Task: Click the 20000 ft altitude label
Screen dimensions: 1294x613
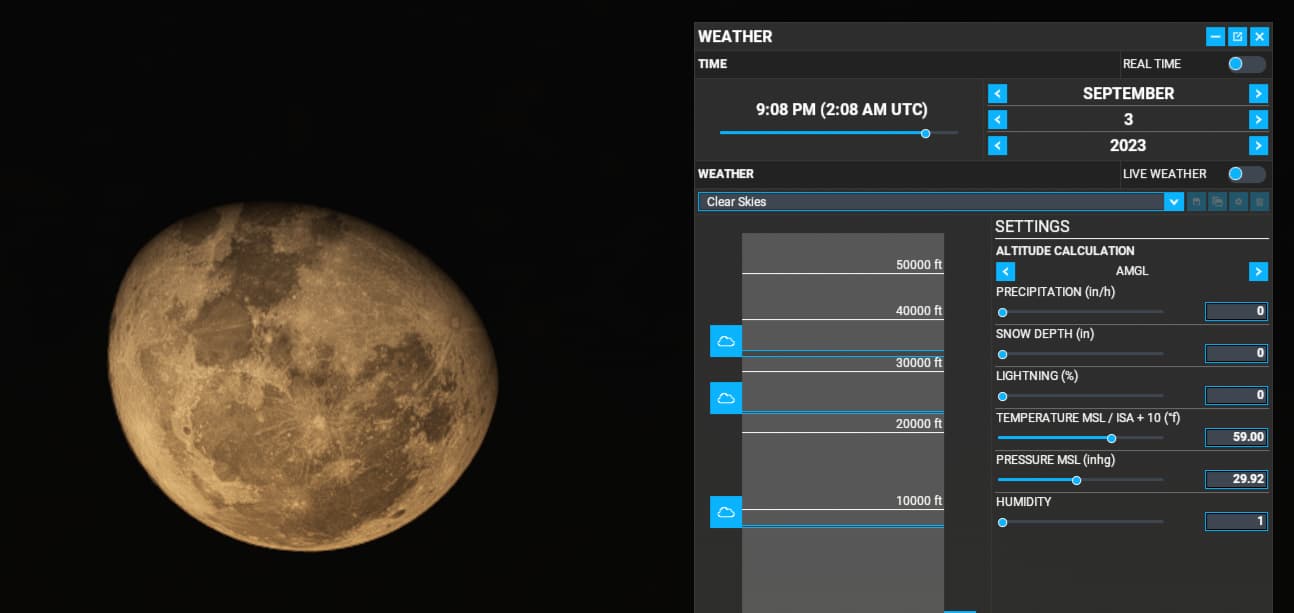Action: (919, 424)
